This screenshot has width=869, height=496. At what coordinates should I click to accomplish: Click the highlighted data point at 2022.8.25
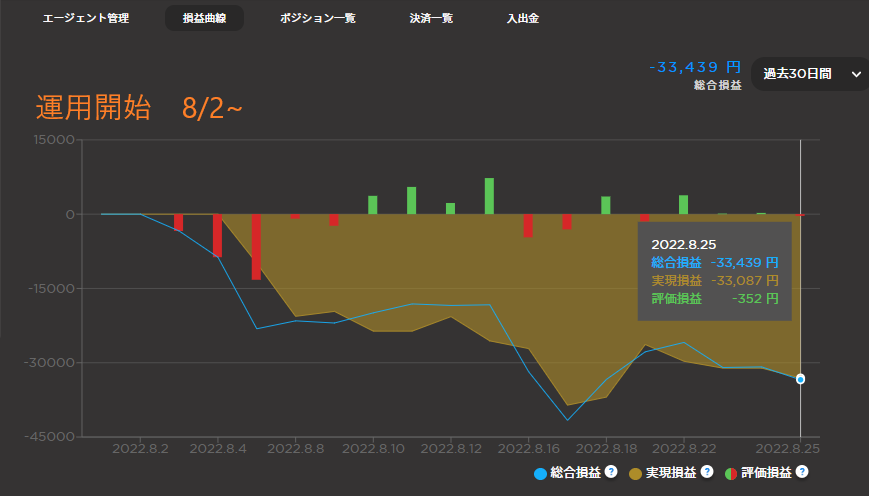tap(800, 379)
